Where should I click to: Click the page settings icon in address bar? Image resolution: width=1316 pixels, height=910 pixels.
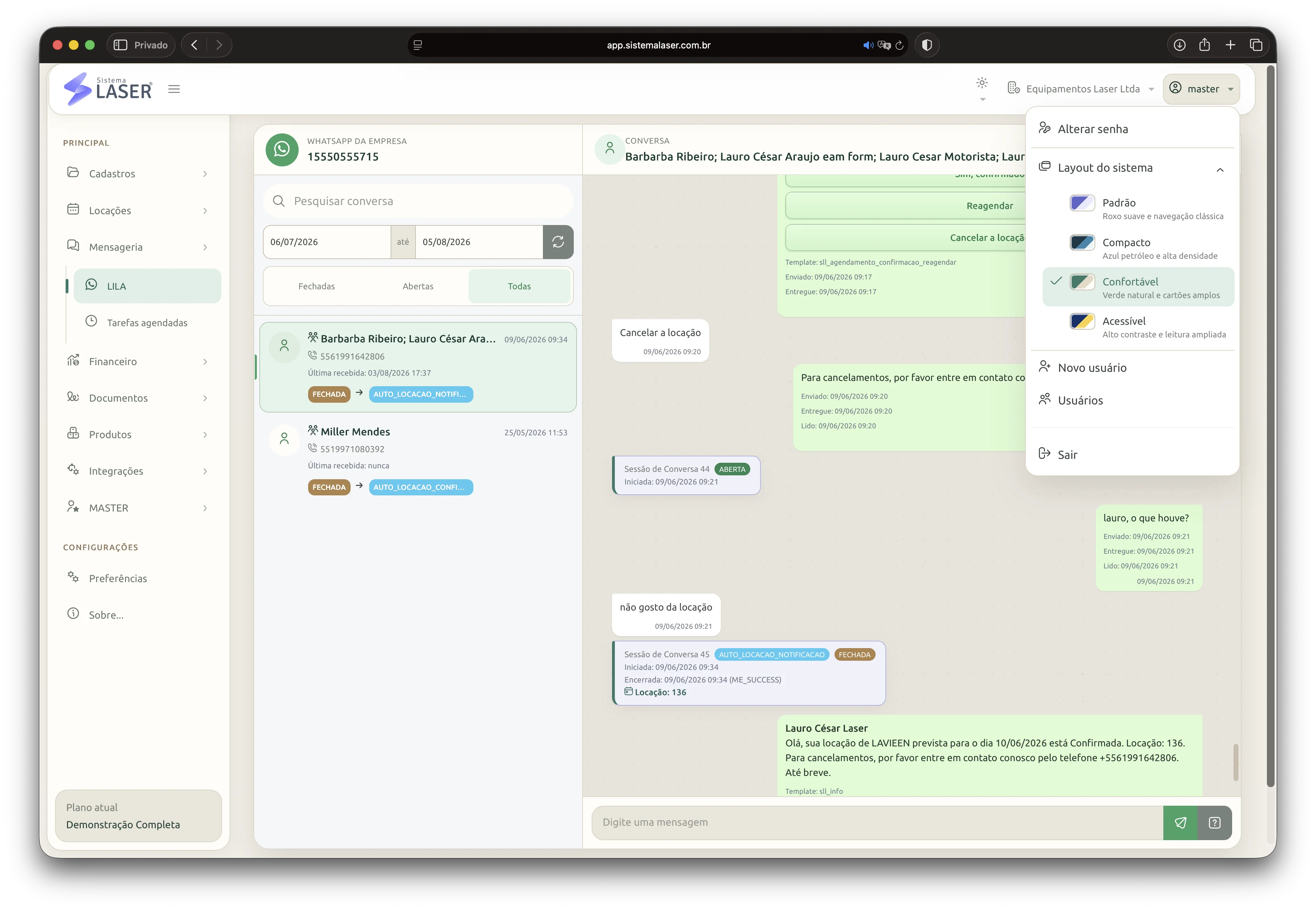click(418, 45)
